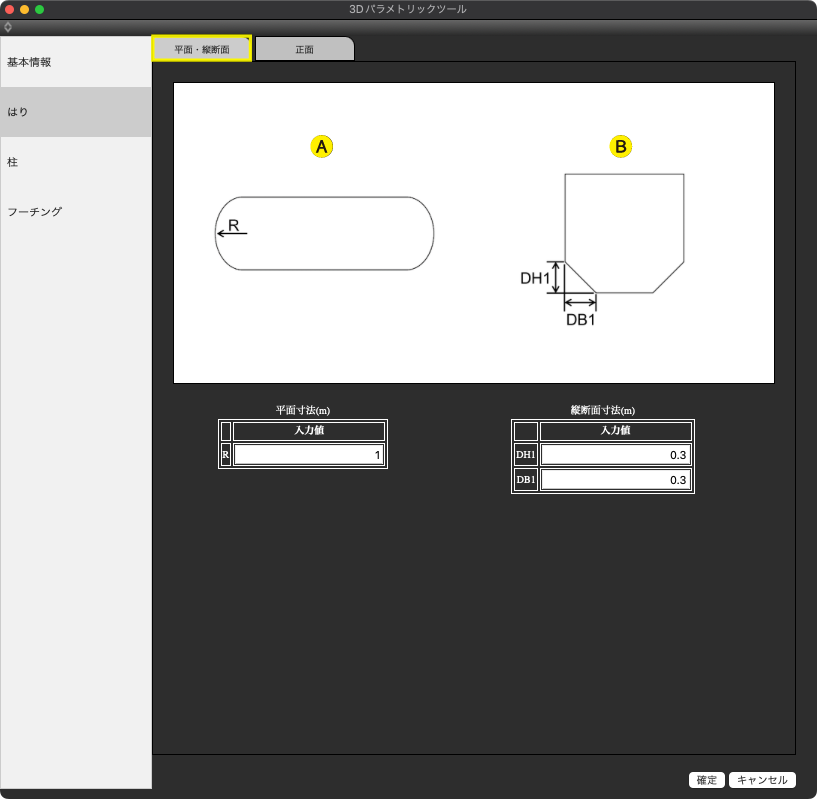This screenshot has height=799, width=817.
Task: Click the 入力値 header in the 平面寸法 table
Action: pyautogui.click(x=309, y=431)
